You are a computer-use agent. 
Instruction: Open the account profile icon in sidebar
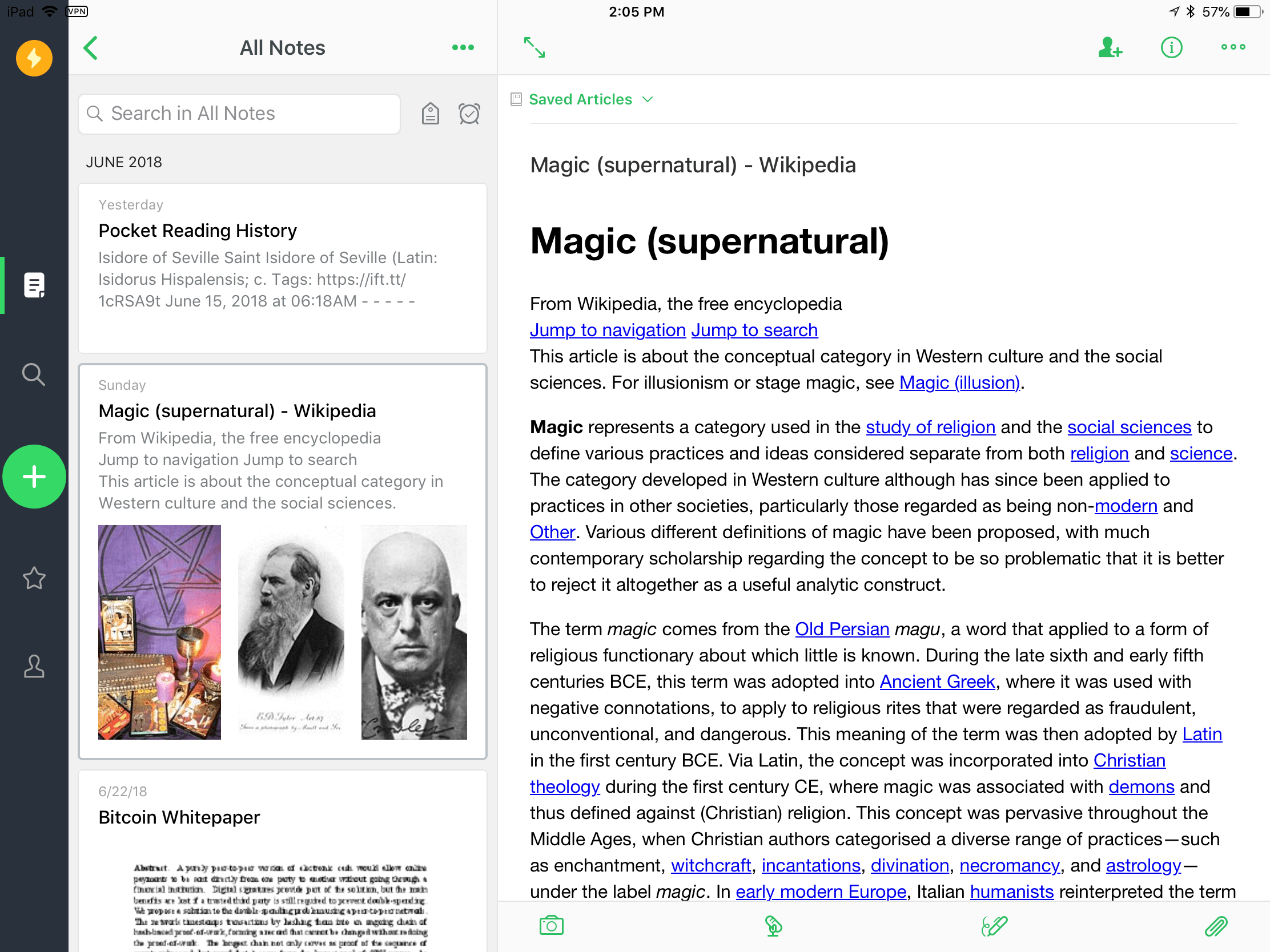pyautogui.click(x=34, y=667)
